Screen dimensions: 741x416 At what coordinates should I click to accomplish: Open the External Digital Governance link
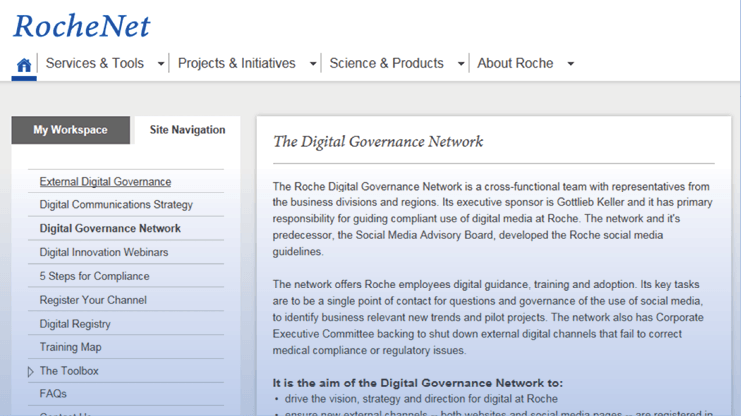click(105, 182)
